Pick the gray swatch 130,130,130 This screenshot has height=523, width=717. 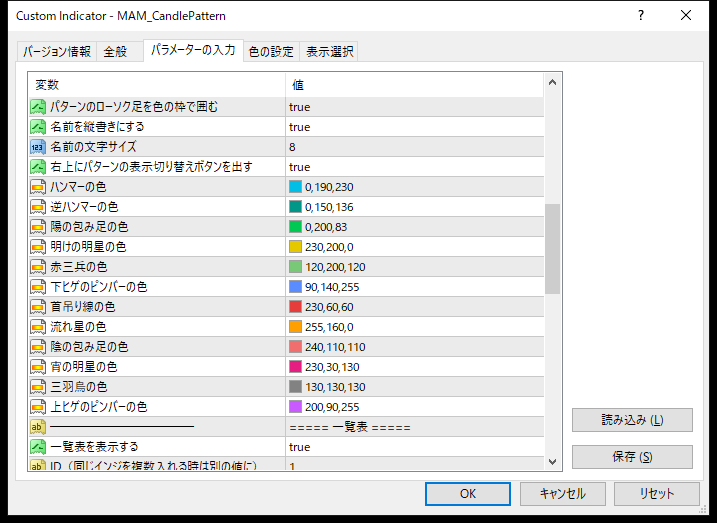(x=295, y=387)
